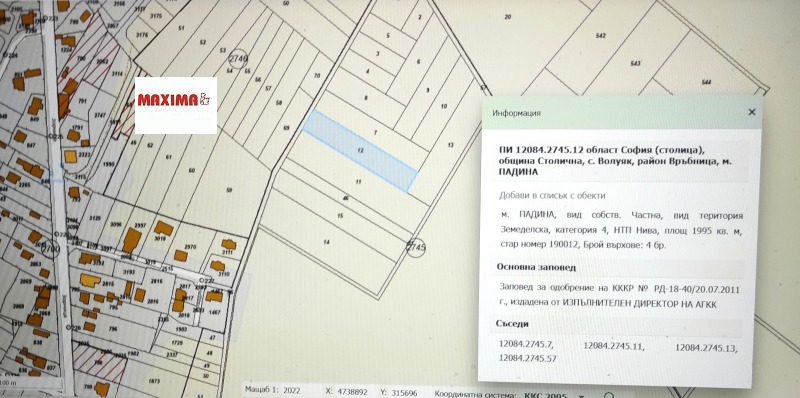
Task: Click the circled 2700 district label
Action: point(51,249)
